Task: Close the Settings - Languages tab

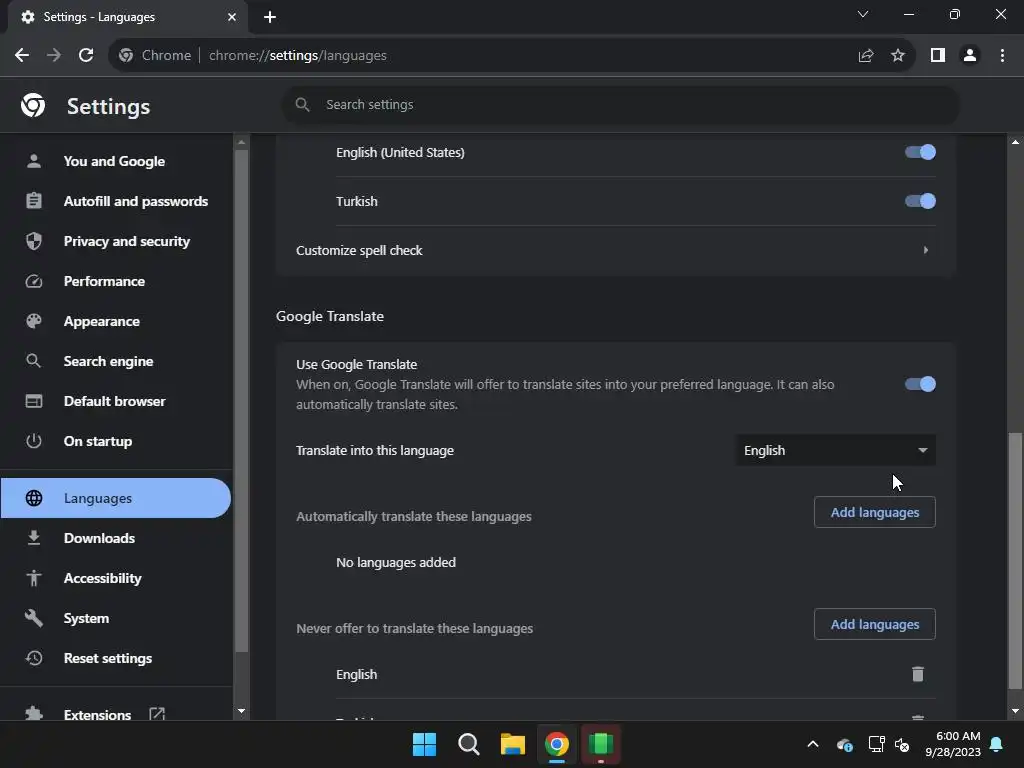Action: click(232, 17)
